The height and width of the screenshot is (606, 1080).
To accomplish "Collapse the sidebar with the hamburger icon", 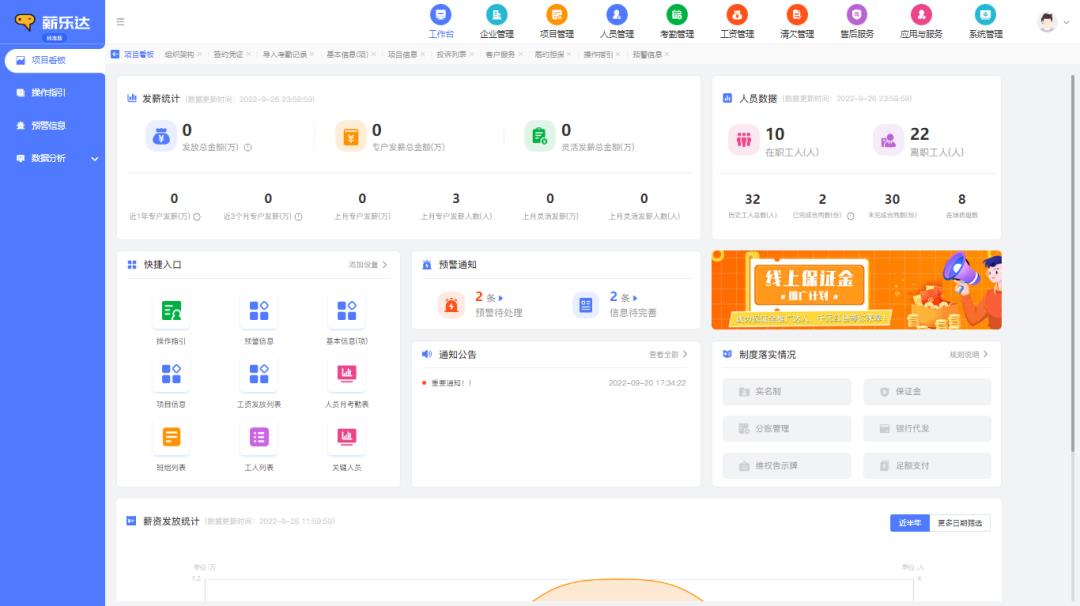I will pos(121,22).
